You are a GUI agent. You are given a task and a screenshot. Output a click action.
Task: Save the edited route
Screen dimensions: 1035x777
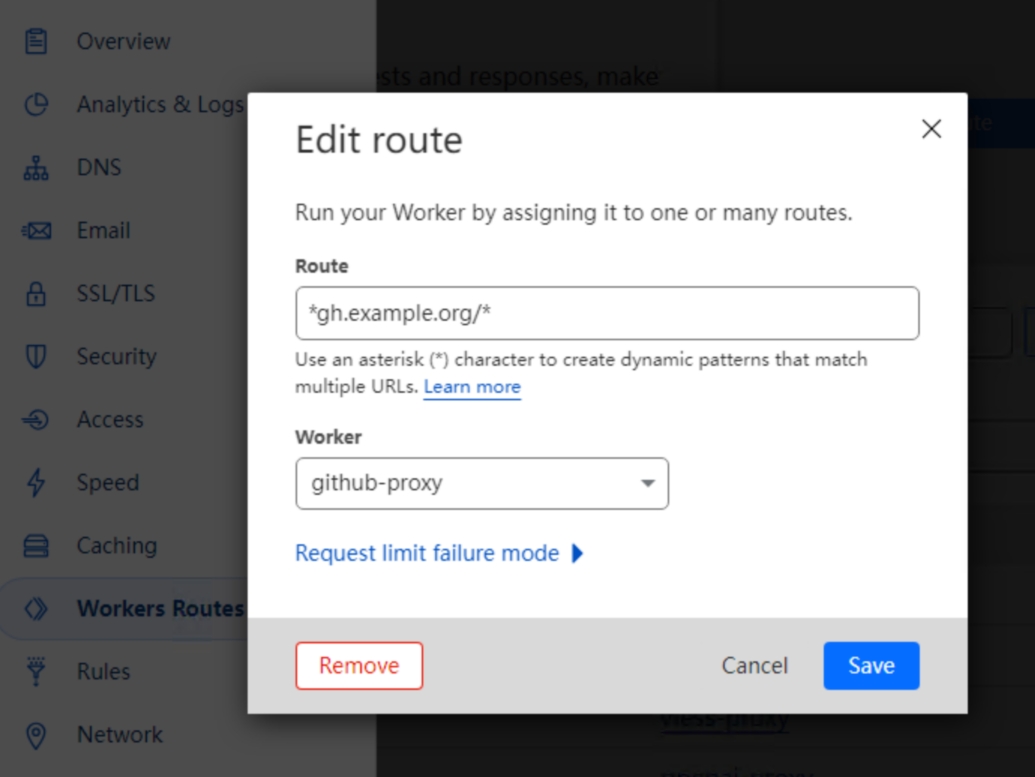[871, 665]
